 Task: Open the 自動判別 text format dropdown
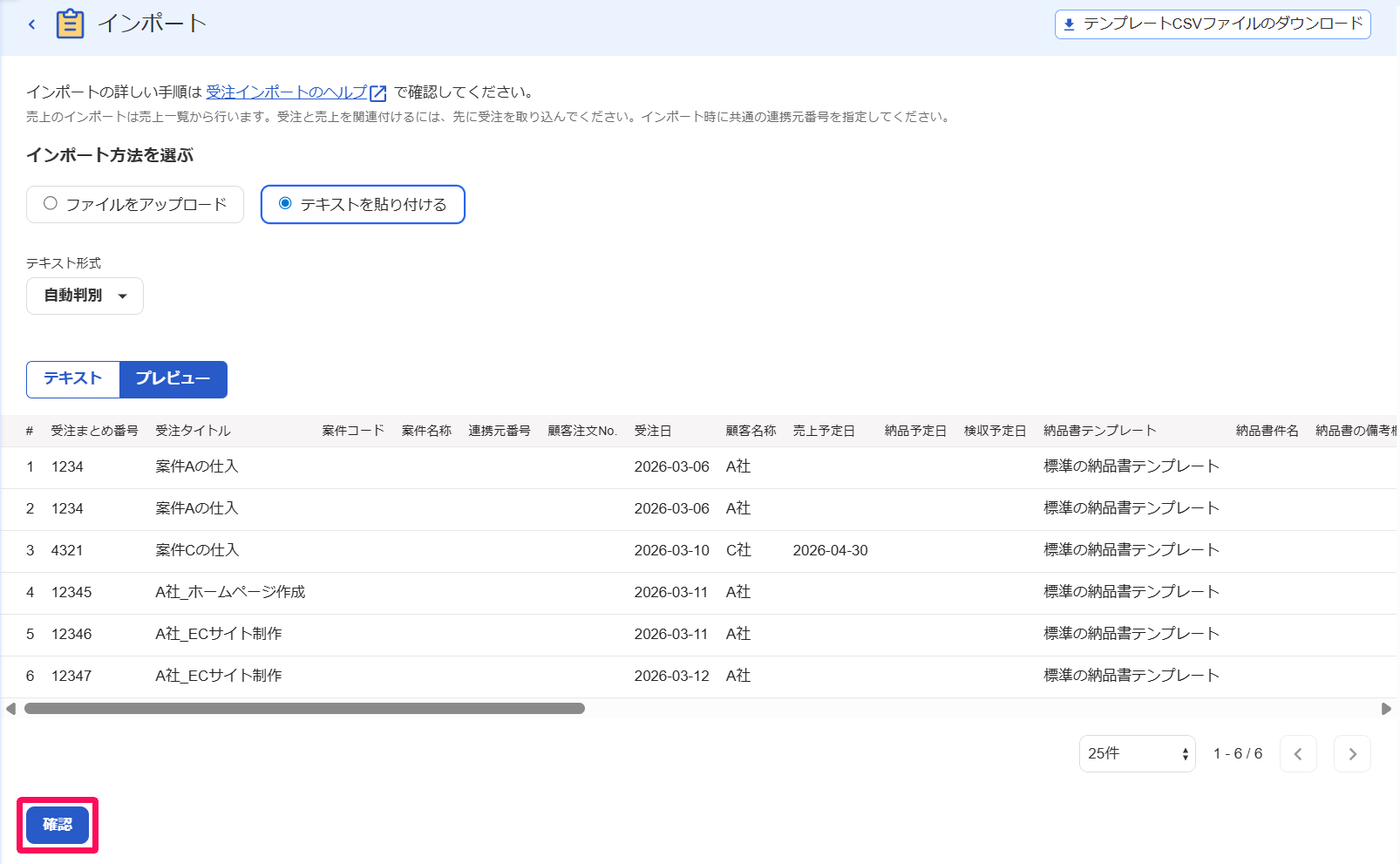[x=85, y=296]
